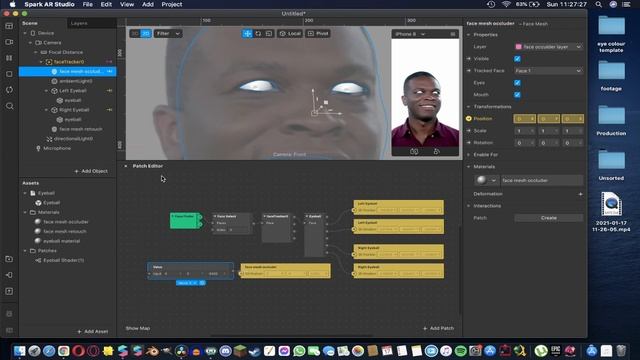Open the material sphere preview dropdown

tap(487, 180)
